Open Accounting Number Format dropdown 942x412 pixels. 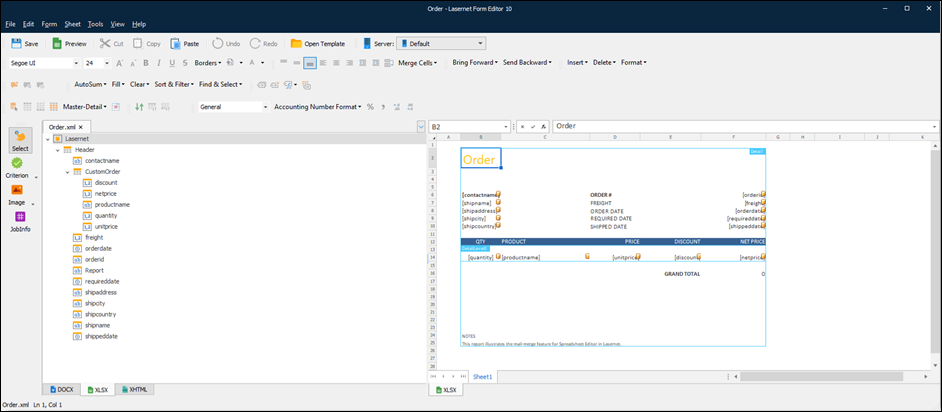[317, 107]
